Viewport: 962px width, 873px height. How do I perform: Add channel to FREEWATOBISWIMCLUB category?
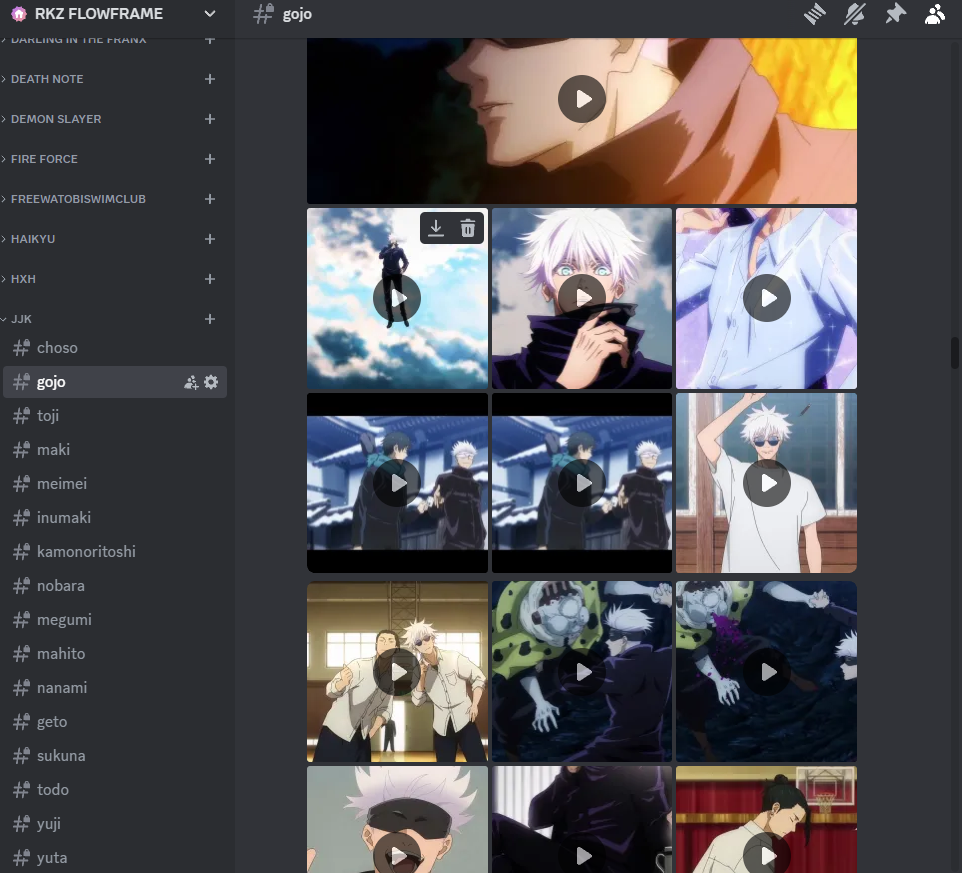tap(210, 199)
